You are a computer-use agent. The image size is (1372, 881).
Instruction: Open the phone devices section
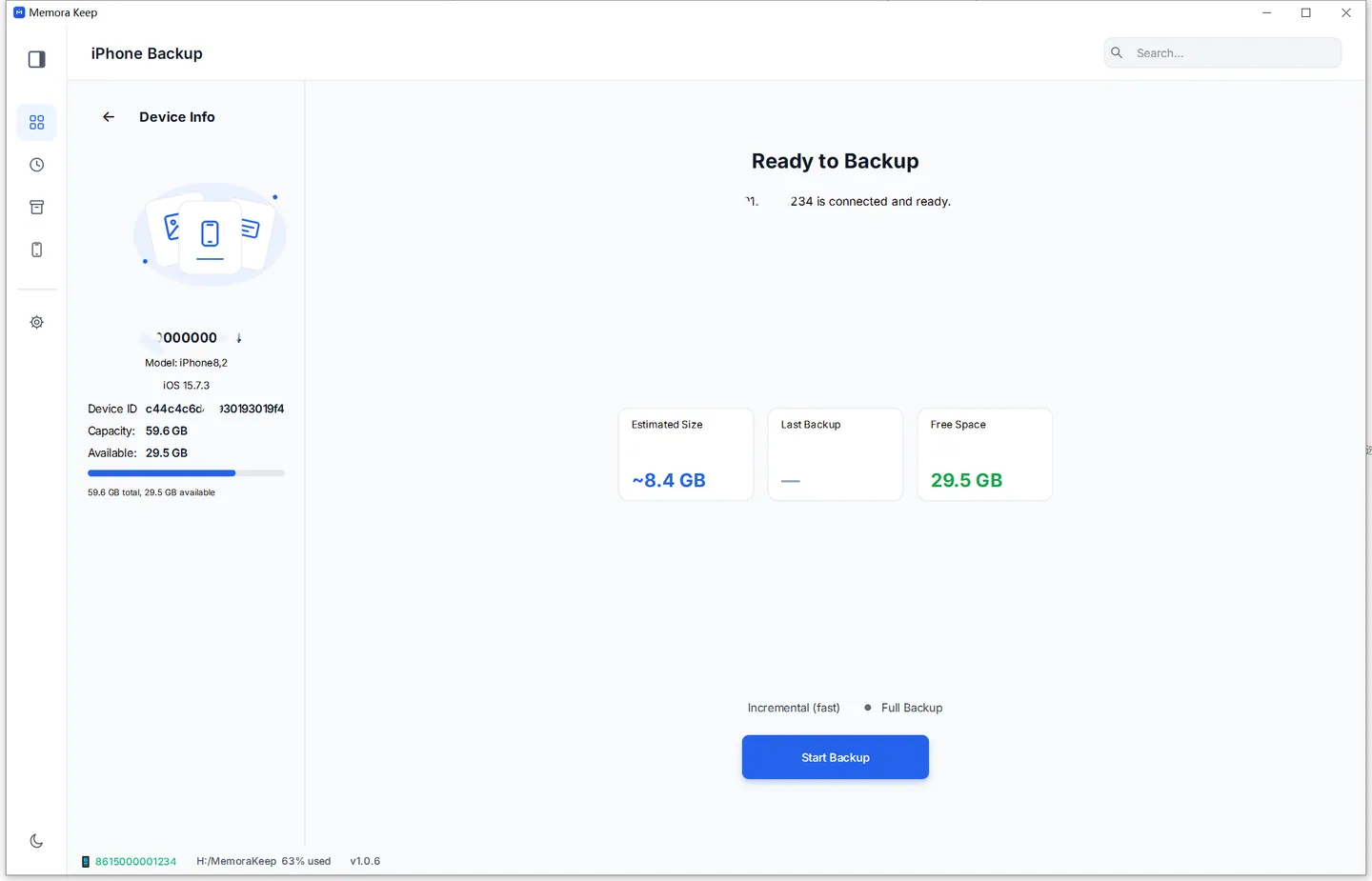(x=37, y=250)
